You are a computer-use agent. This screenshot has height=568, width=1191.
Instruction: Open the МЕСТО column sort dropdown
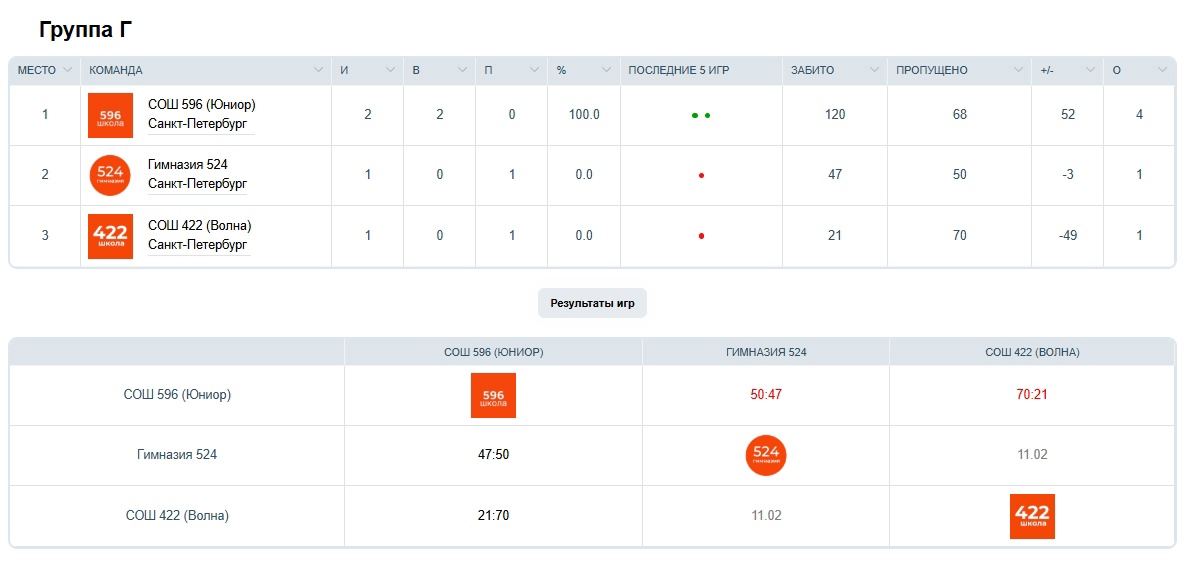[x=68, y=70]
